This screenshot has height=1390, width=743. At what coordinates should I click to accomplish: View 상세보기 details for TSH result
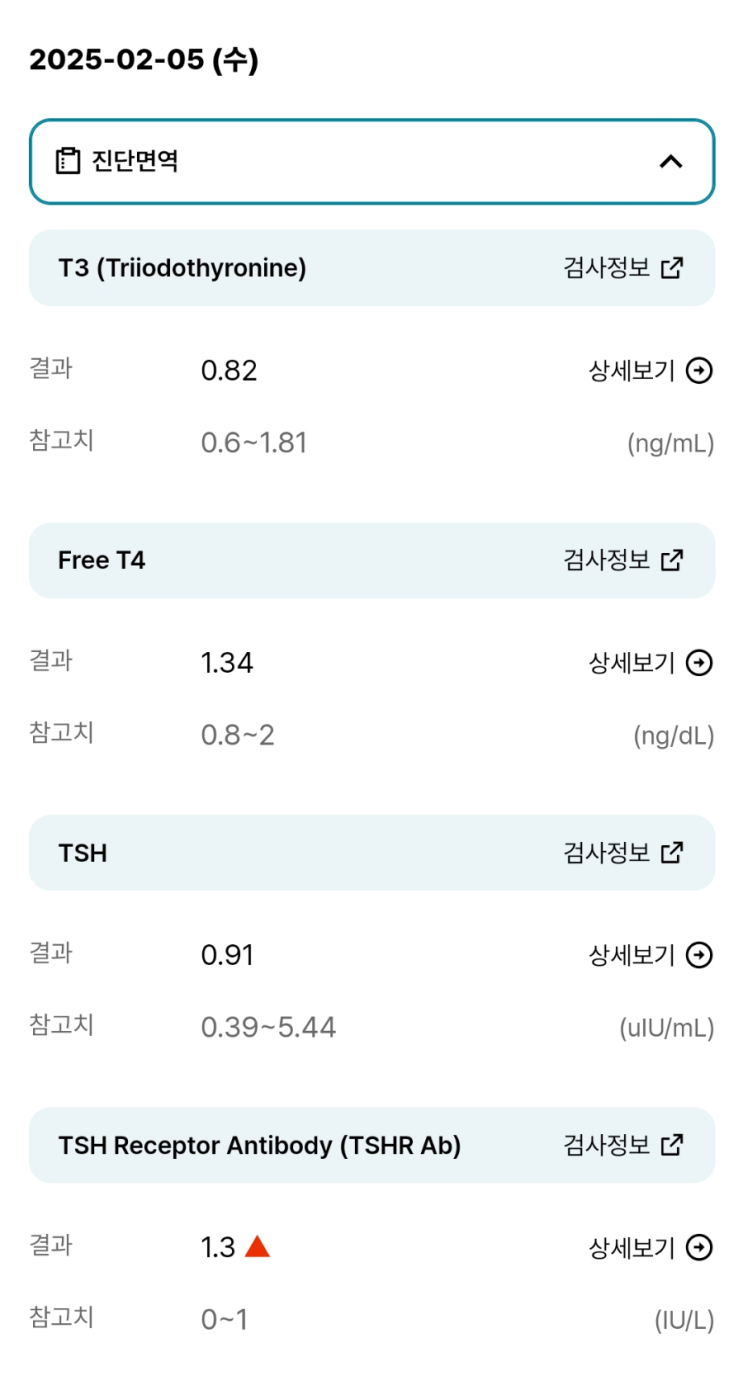point(632,956)
